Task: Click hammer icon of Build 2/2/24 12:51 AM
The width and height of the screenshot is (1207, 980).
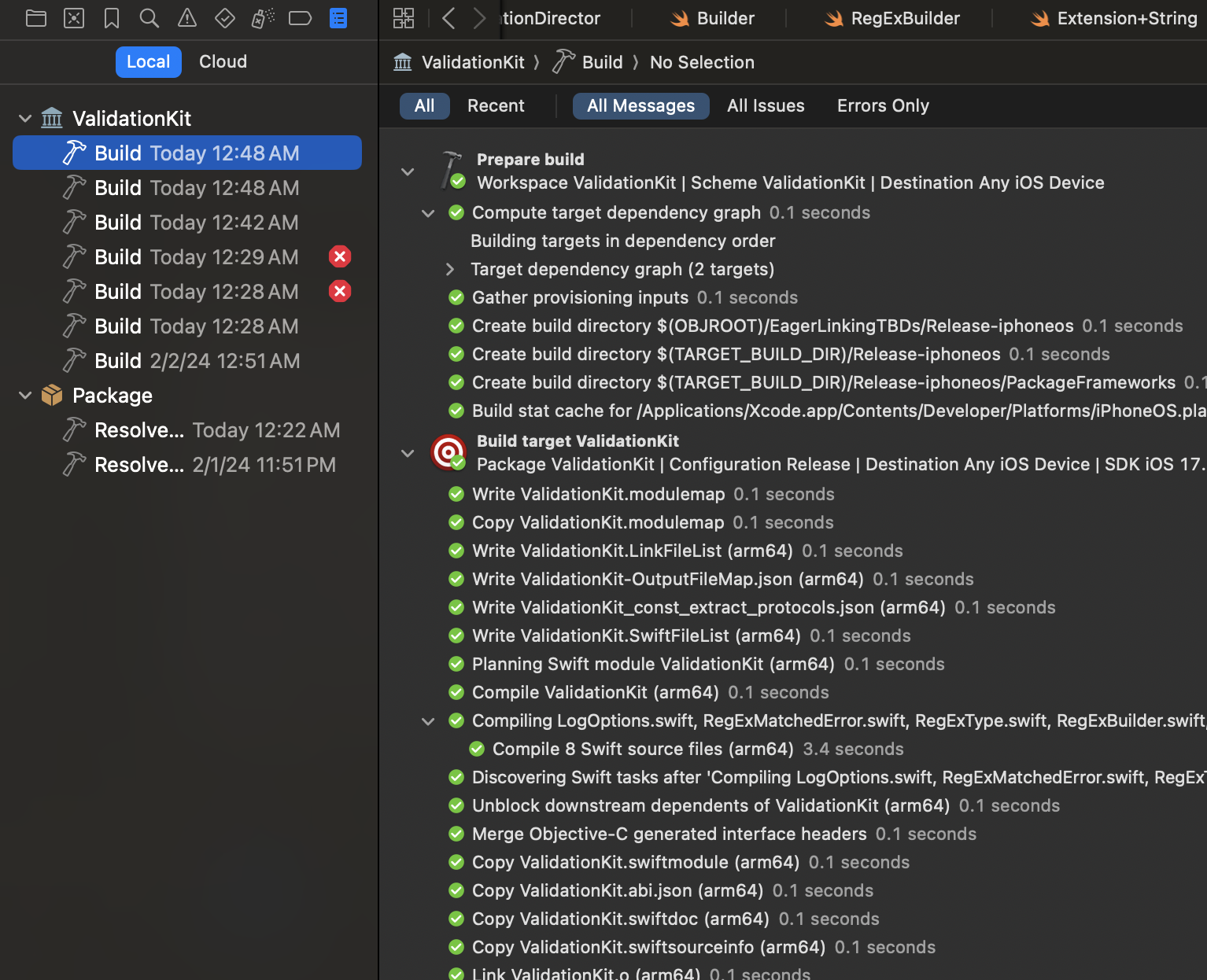Action: [74, 360]
